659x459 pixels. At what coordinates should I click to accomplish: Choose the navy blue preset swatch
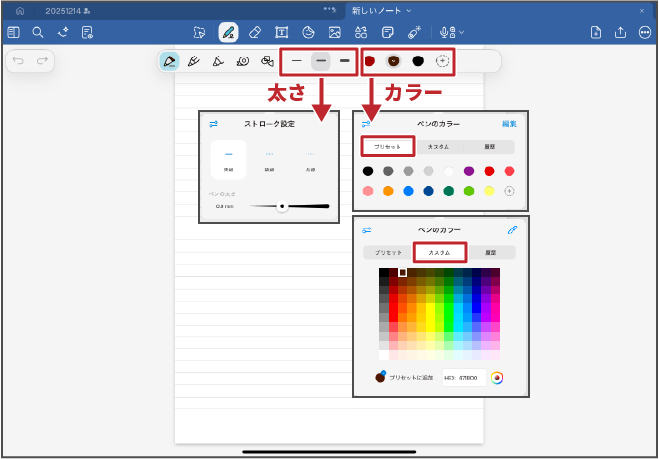[428, 191]
